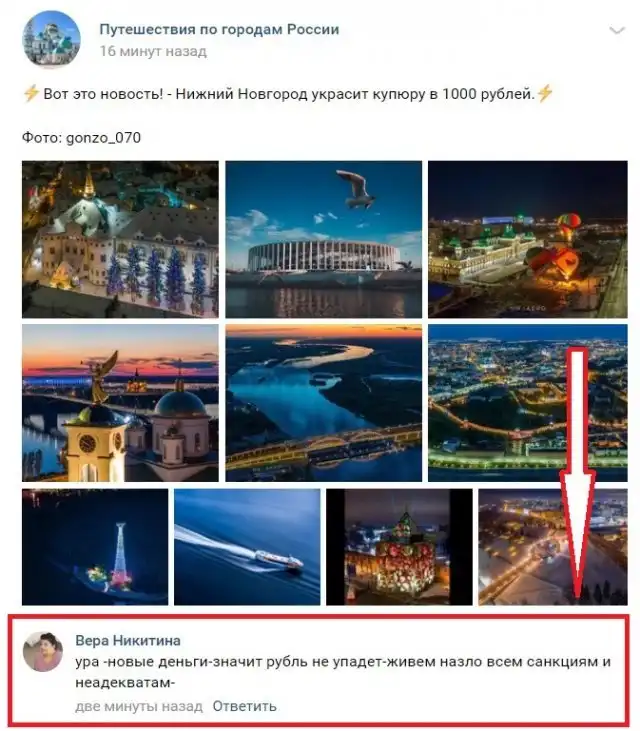Screen dimensions: 640x731
Task: View the night city aerial lights photo
Action: tap(528, 403)
